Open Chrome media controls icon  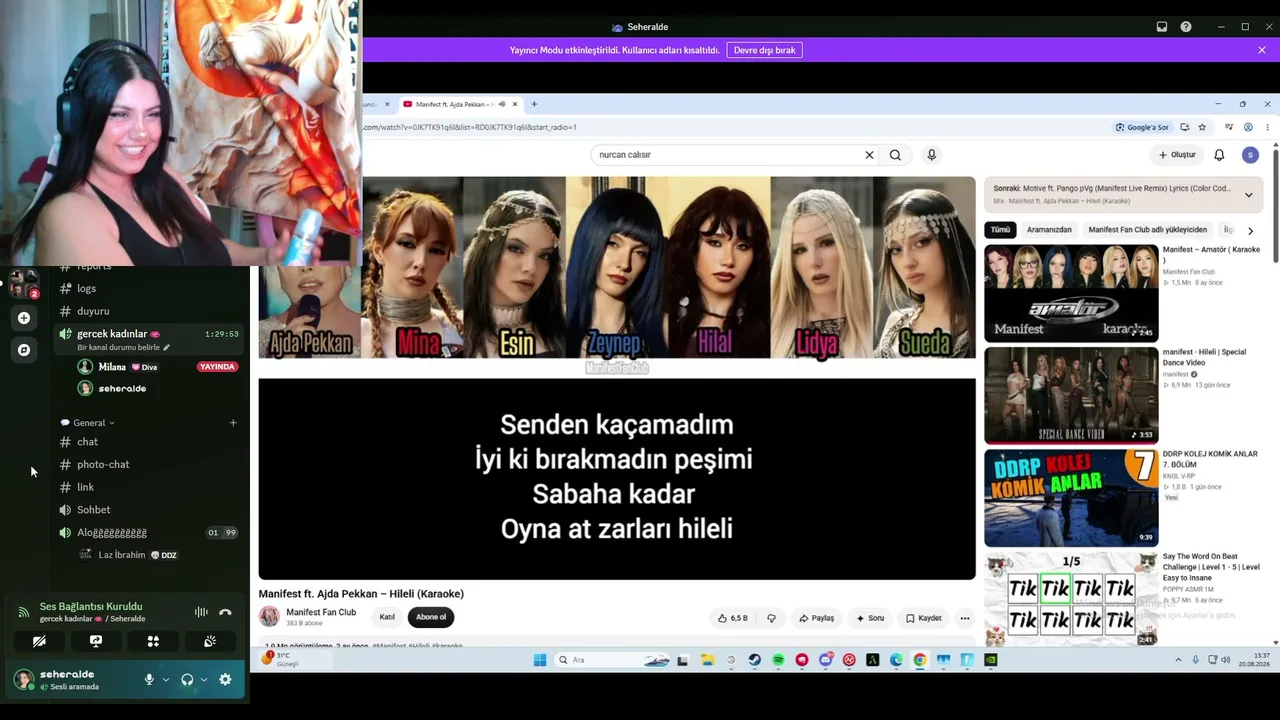(x=1229, y=127)
